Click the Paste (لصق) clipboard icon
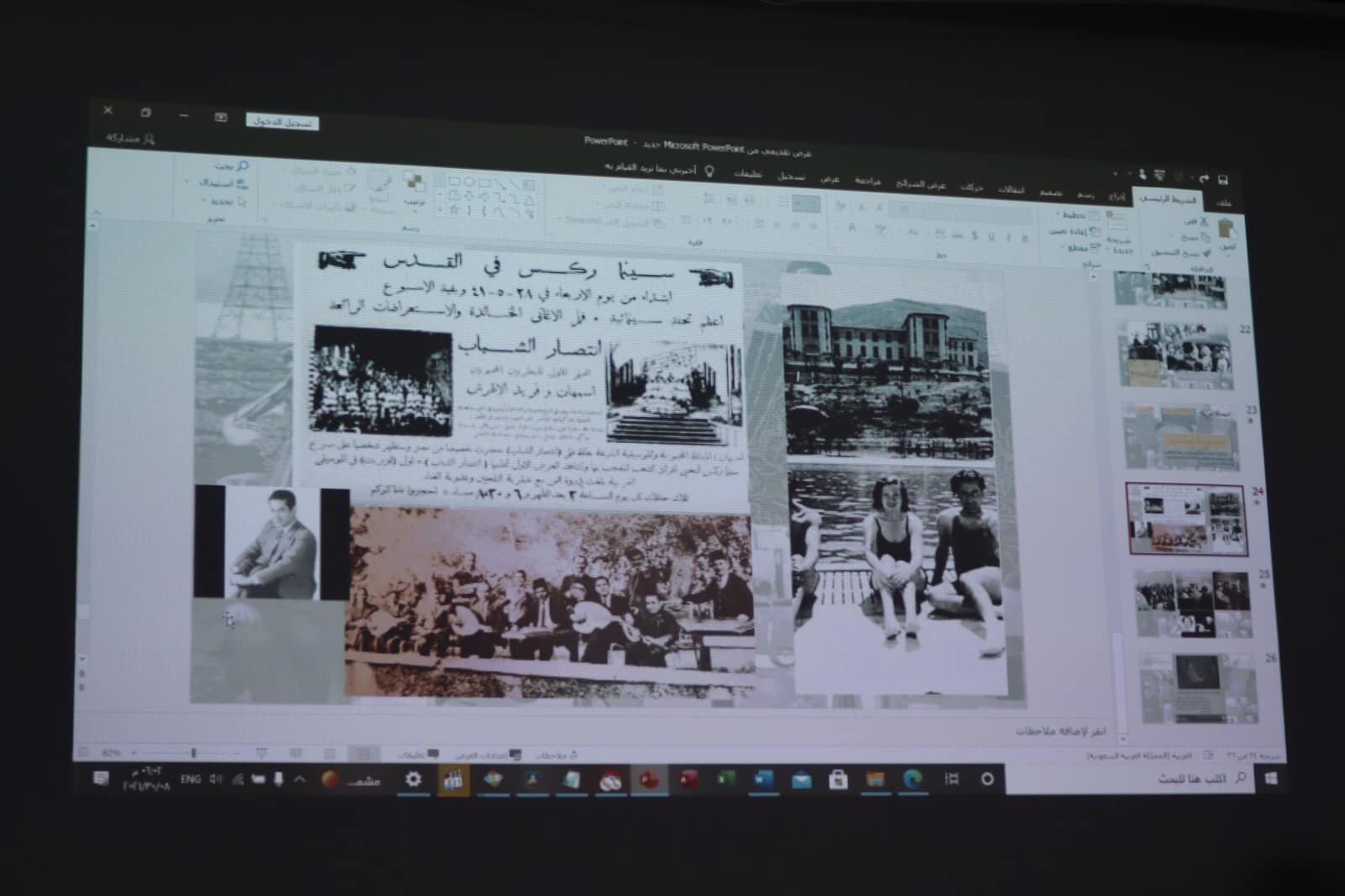Image resolution: width=1345 pixels, height=896 pixels. coord(1227,230)
